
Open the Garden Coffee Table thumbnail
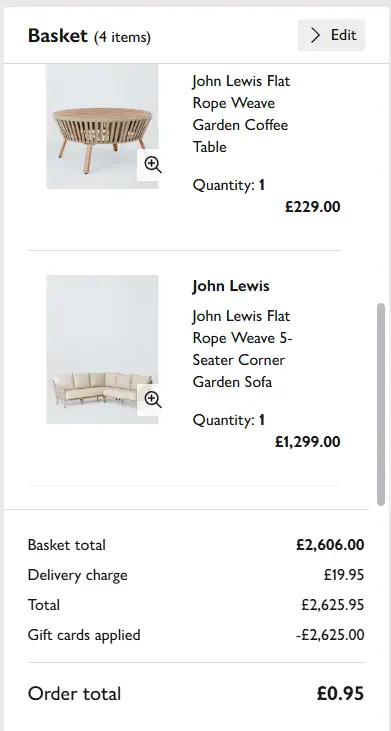[102, 126]
